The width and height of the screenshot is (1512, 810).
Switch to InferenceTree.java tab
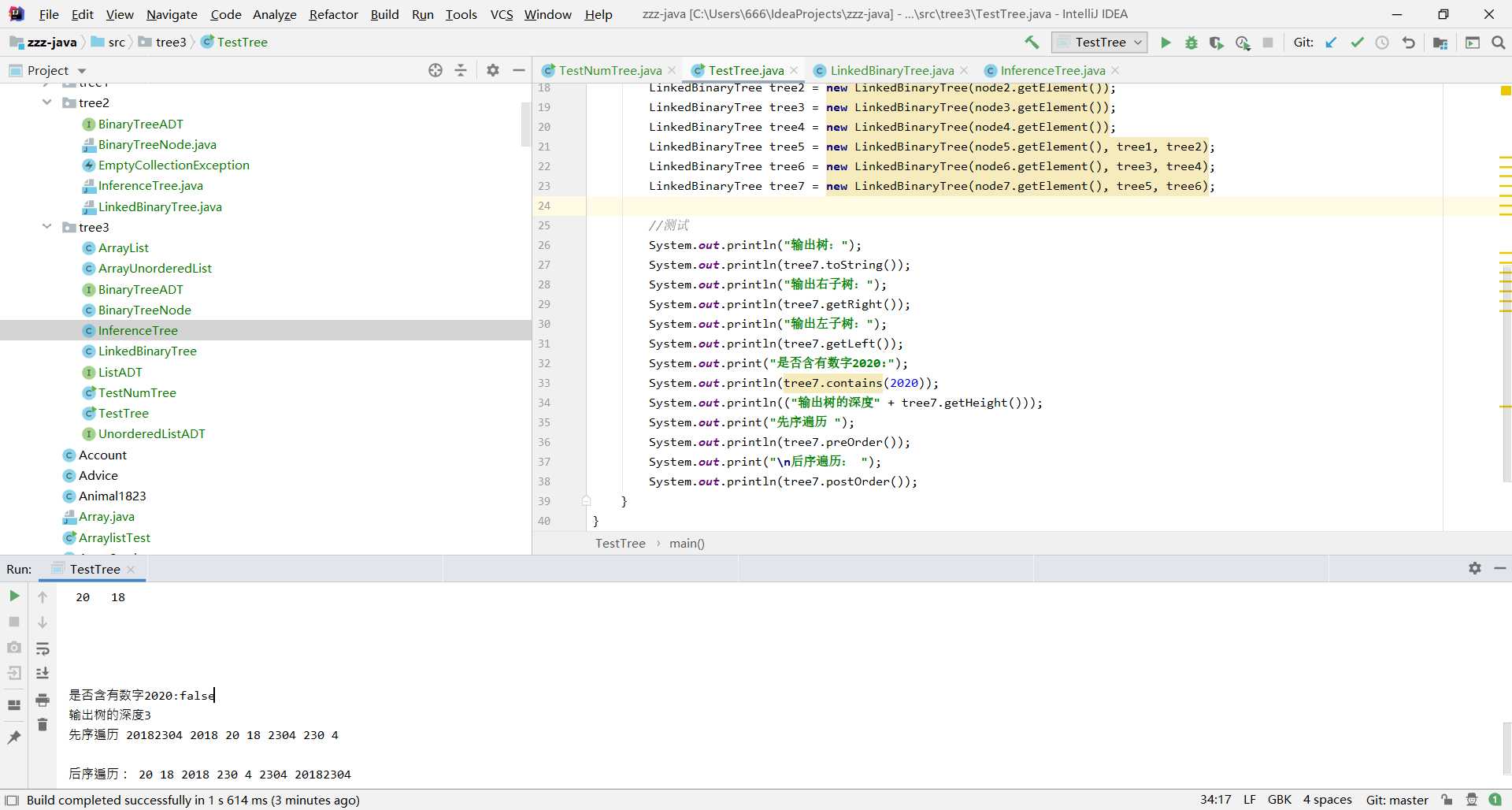tap(1051, 70)
